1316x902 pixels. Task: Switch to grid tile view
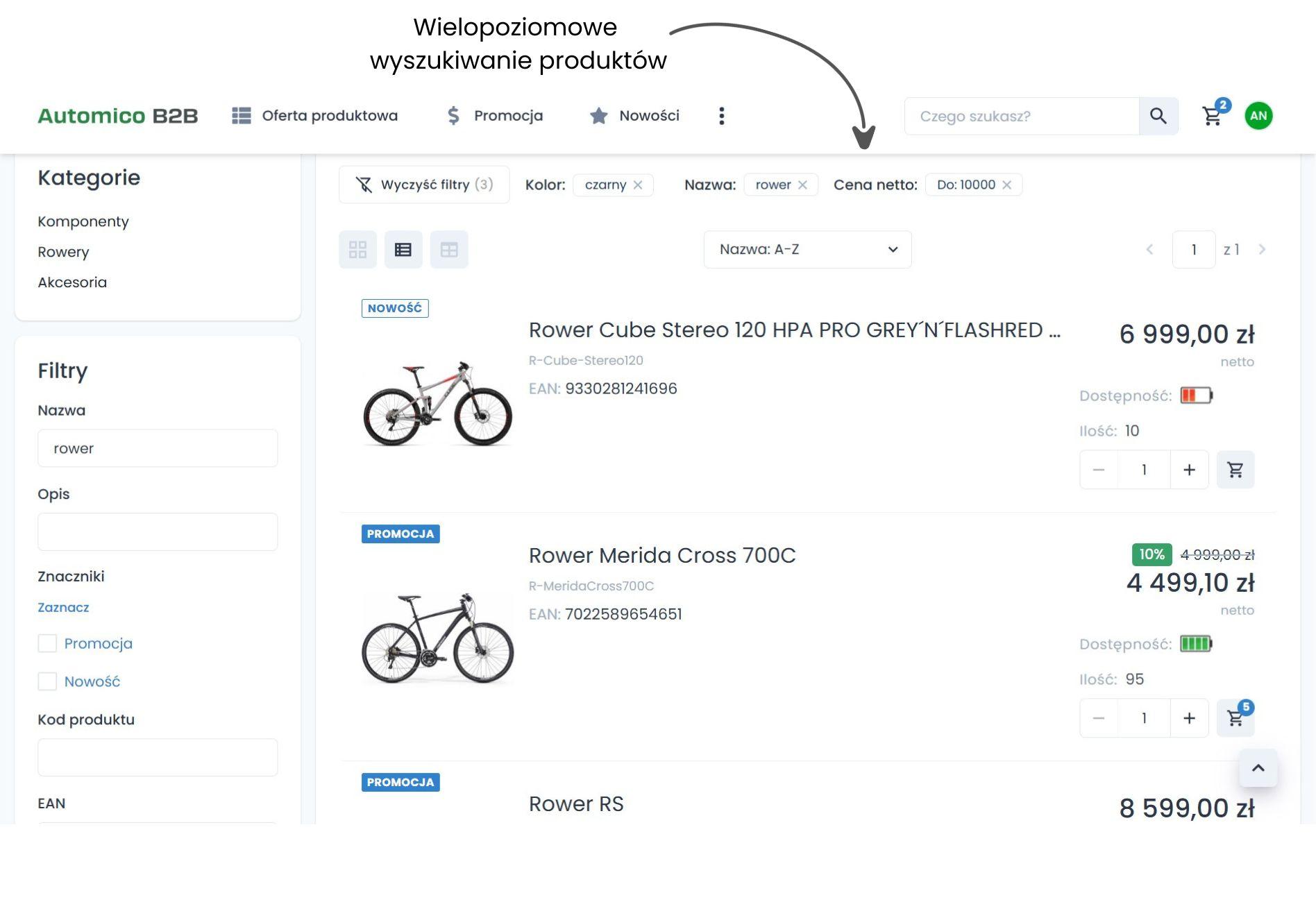[x=357, y=250]
